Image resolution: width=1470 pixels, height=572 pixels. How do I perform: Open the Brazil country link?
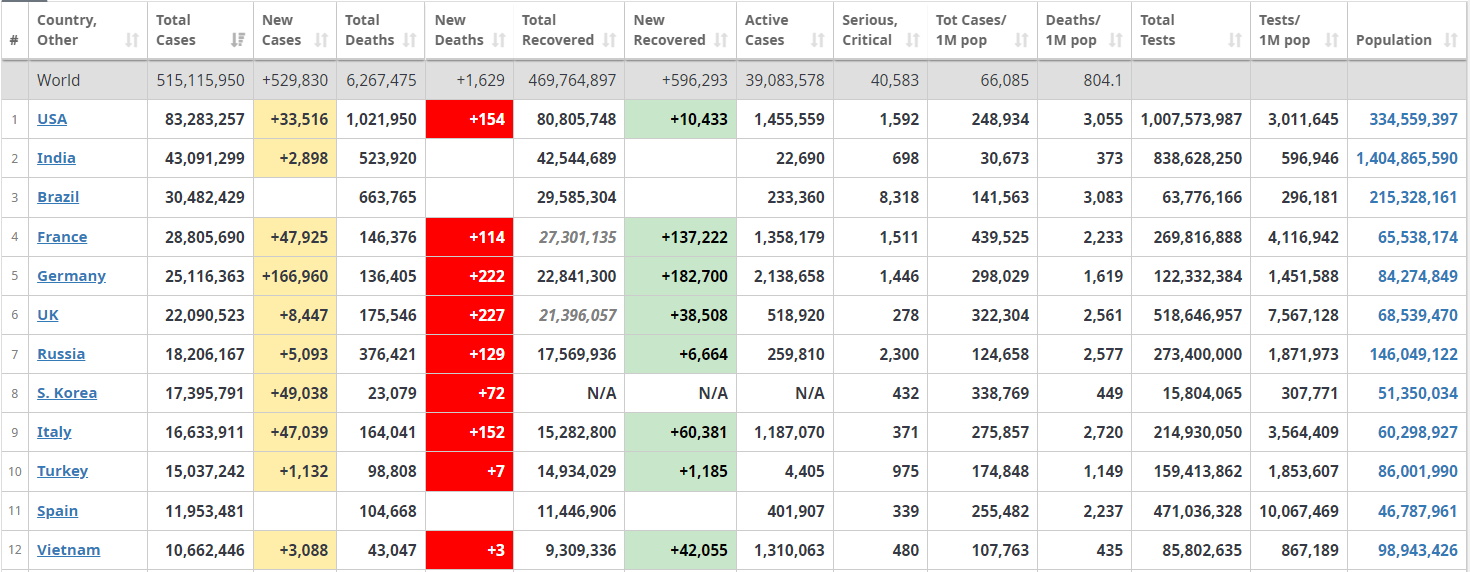tap(58, 197)
